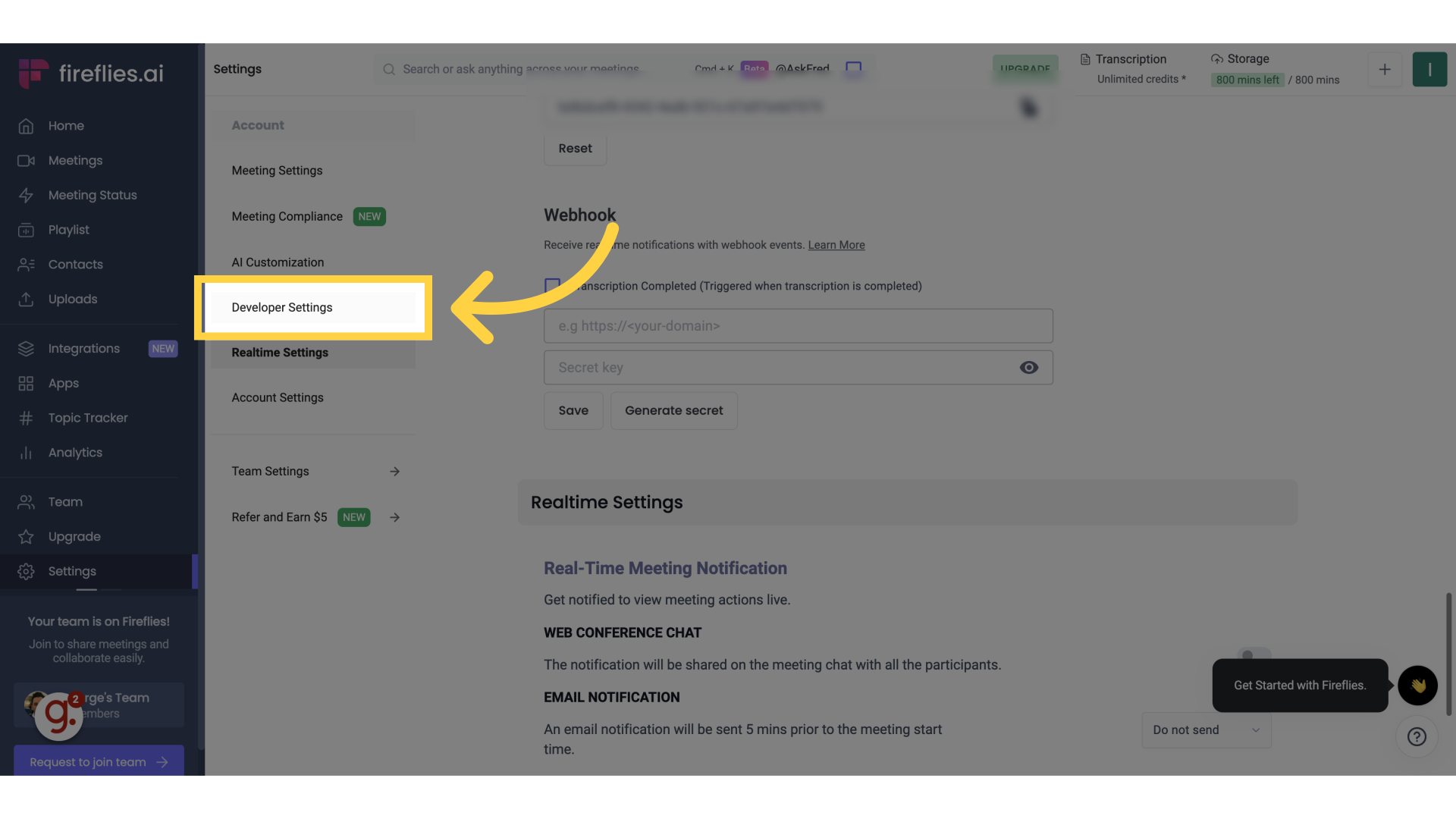Click the webhook domain URL input field

[798, 325]
